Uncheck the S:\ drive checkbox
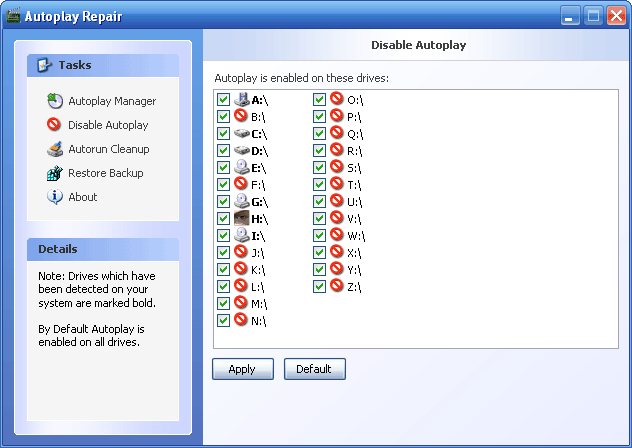The width and height of the screenshot is (632, 448). click(x=319, y=167)
